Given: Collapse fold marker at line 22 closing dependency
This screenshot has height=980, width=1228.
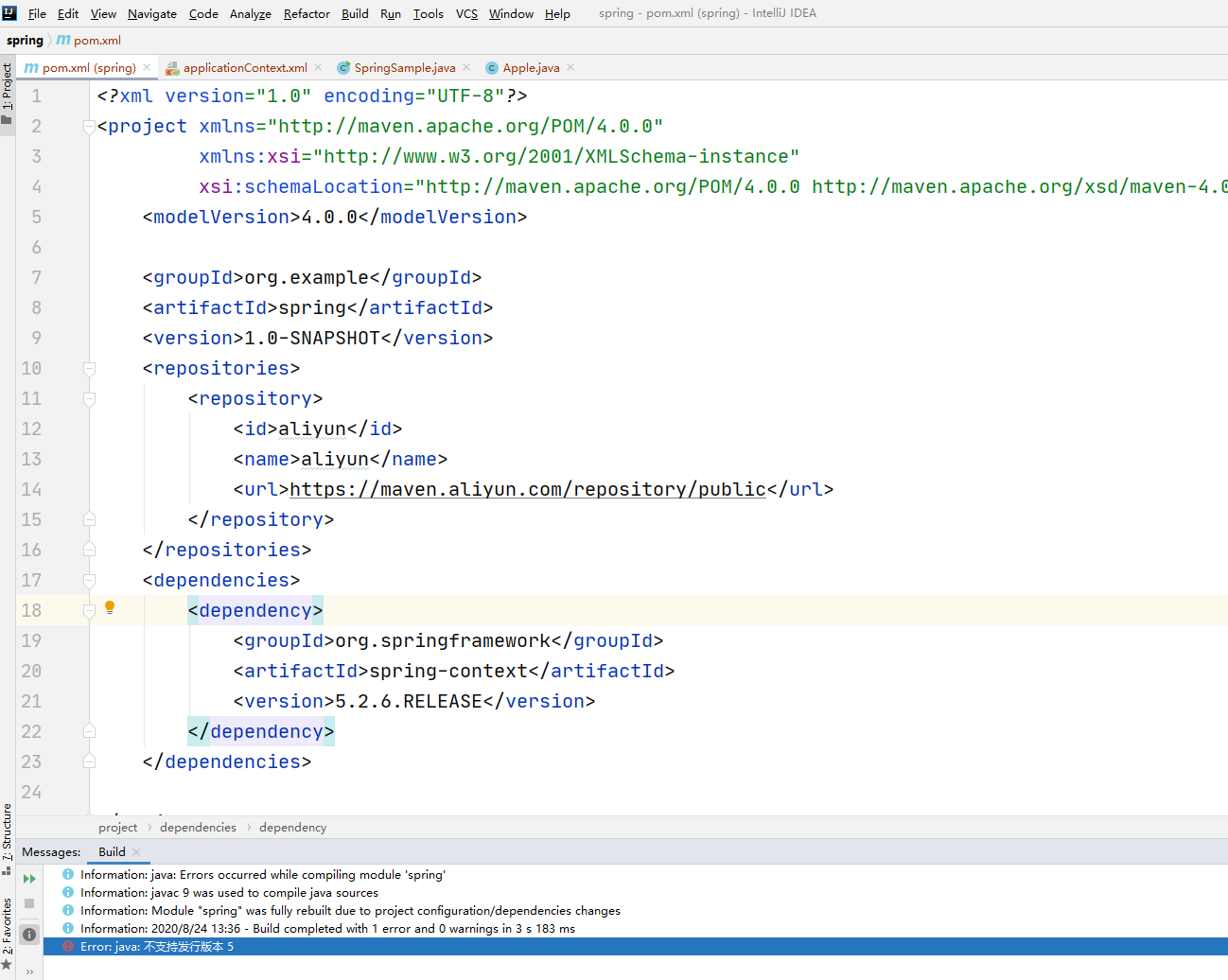Looking at the screenshot, I should pos(89,731).
